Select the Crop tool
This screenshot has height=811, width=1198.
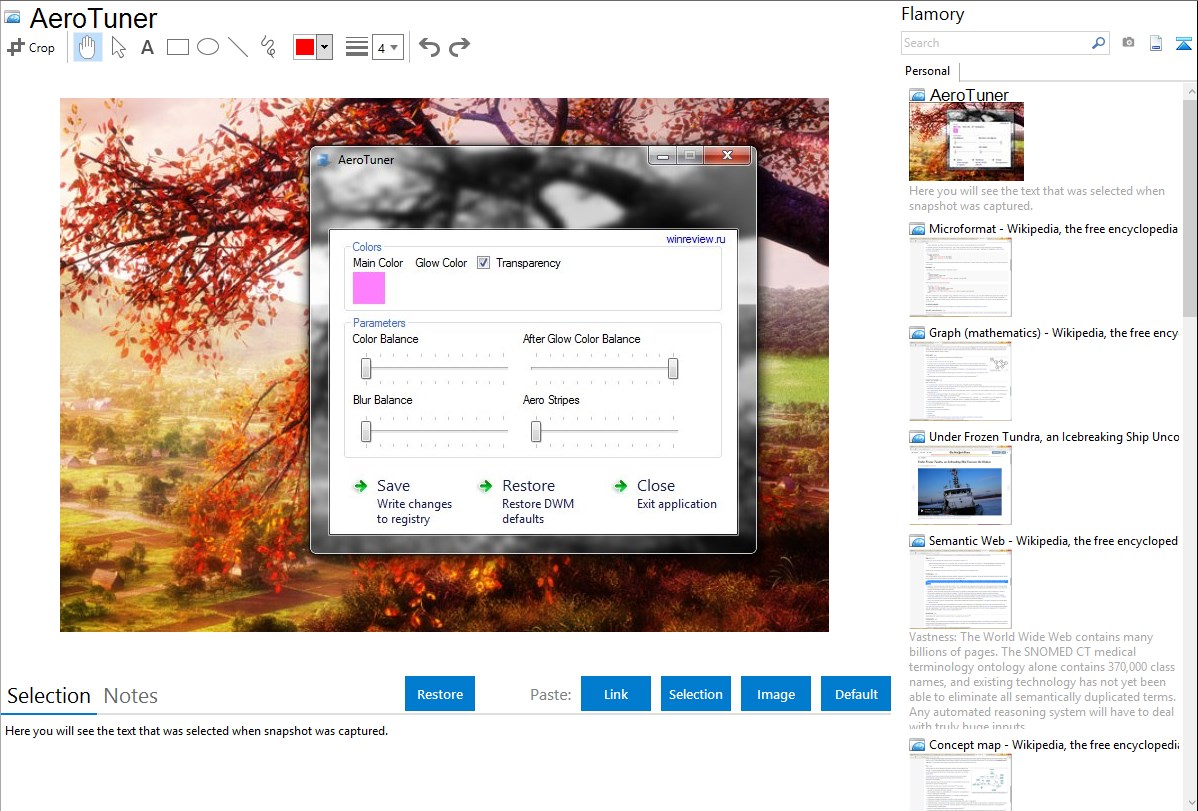coord(31,47)
